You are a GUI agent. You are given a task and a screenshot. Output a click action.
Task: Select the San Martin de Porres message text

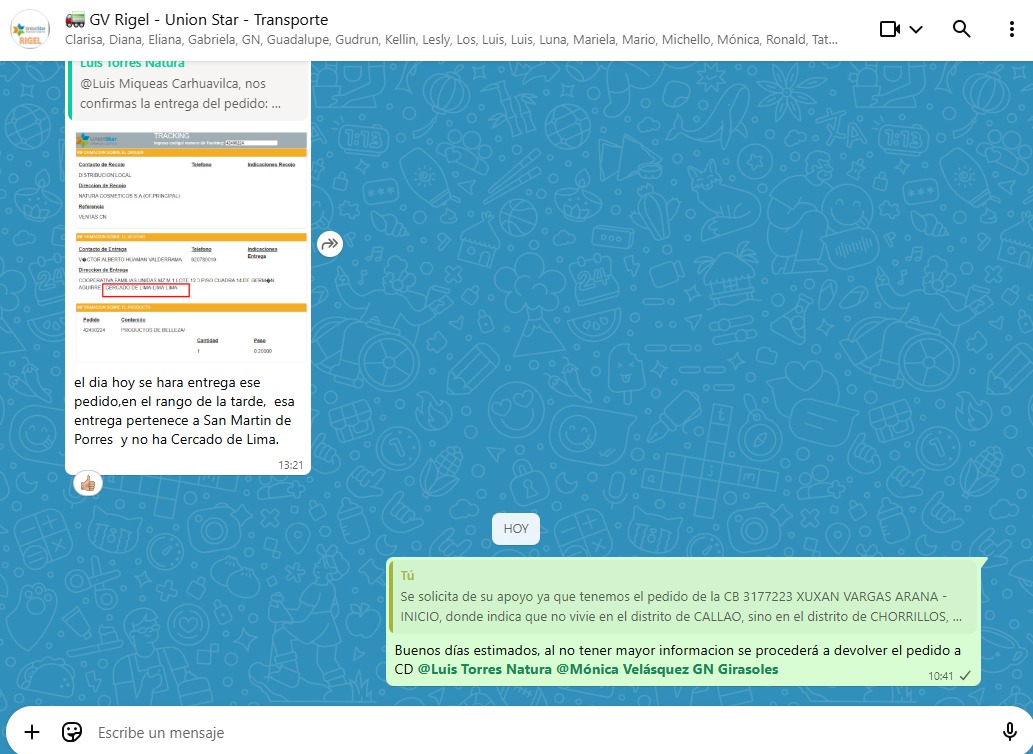tap(183, 410)
